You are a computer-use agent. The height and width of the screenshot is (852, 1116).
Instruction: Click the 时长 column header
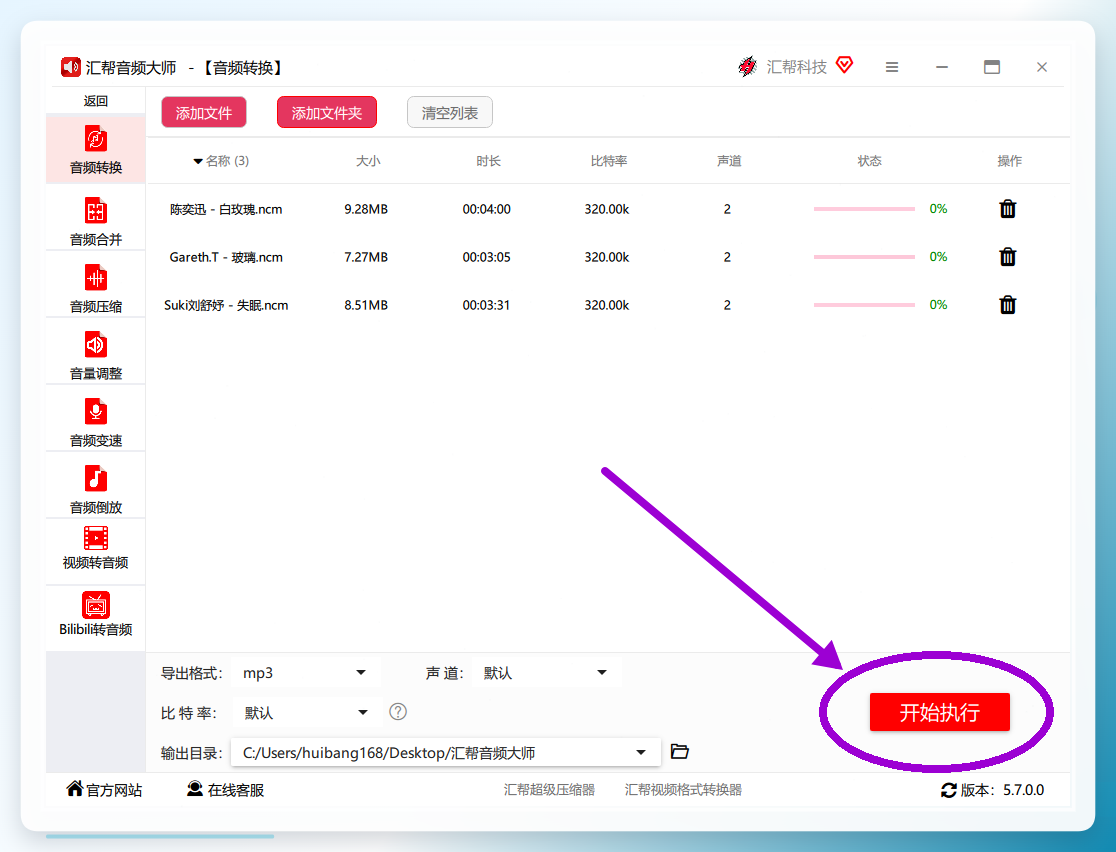tap(488, 161)
